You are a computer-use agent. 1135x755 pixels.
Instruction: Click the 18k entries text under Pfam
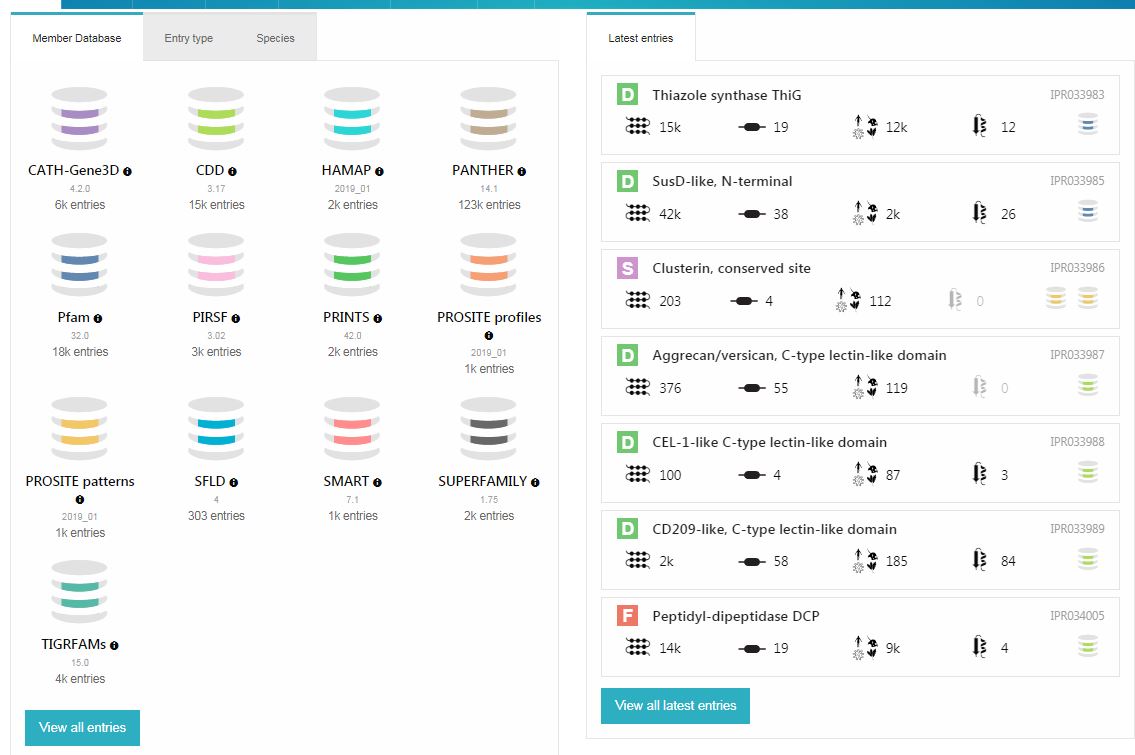80,352
